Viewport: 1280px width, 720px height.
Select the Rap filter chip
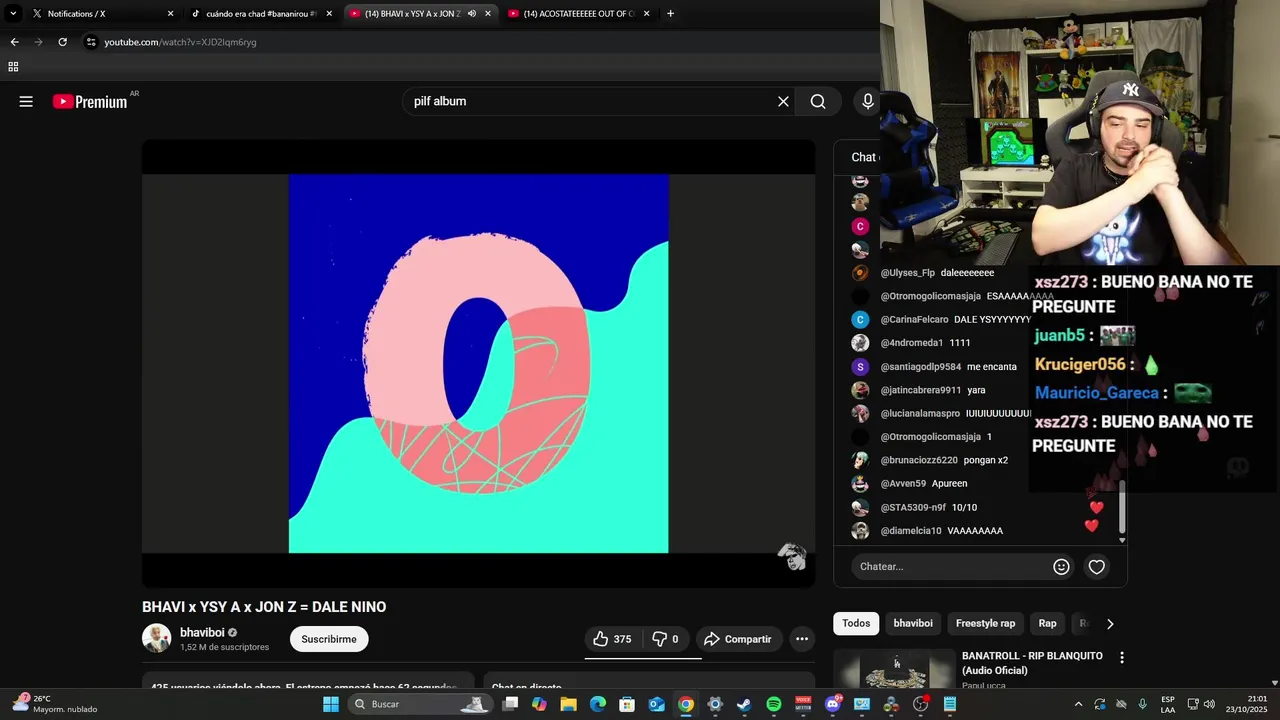click(1047, 623)
